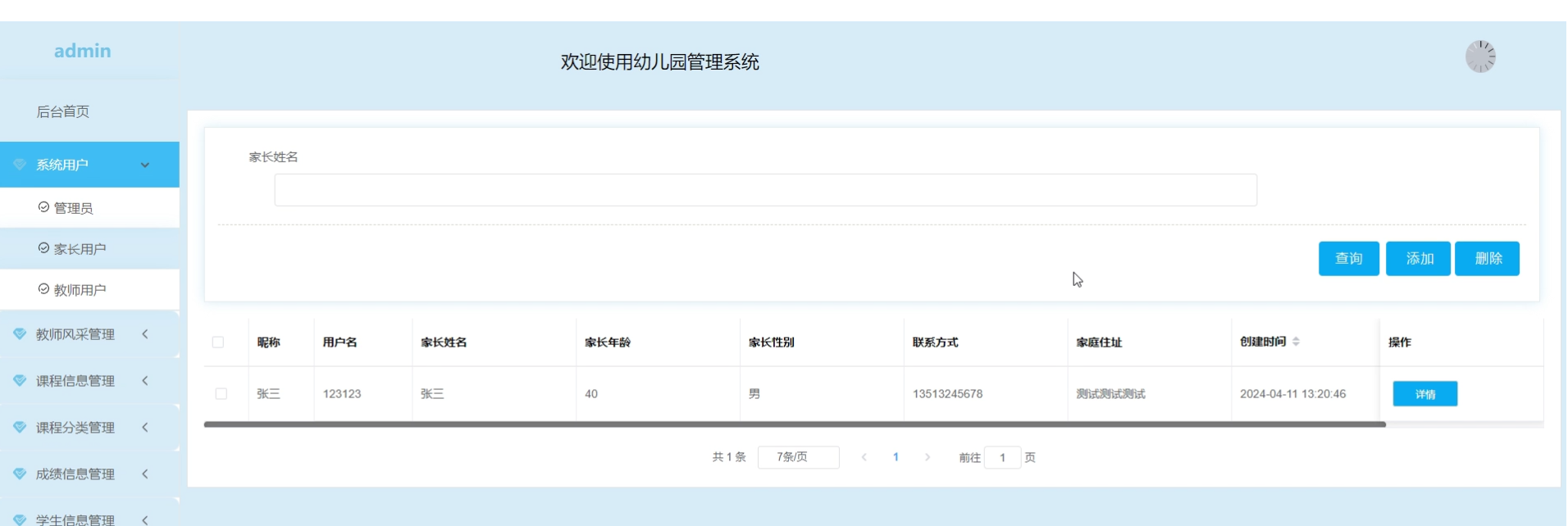Viewport: 1568px width, 526px height.
Task: Focus the 前往 page number field
Action: 1002,457
